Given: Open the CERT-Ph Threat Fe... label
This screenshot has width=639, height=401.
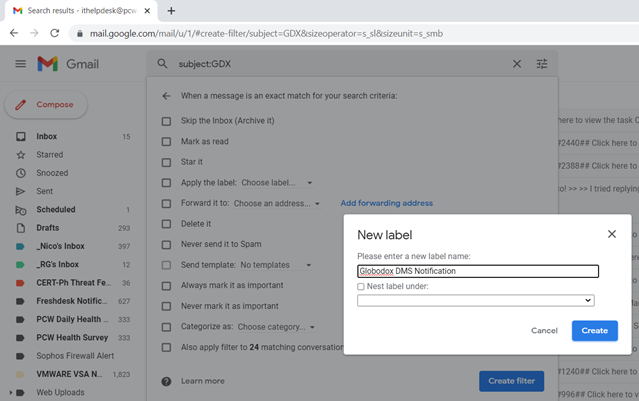Looking at the screenshot, I should 73,283.
